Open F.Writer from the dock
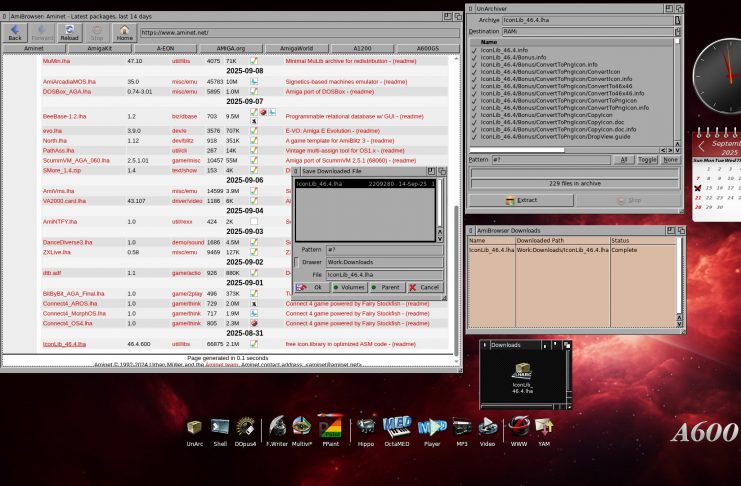Screen dimensions: 741x486 pyautogui.click(x=277, y=427)
